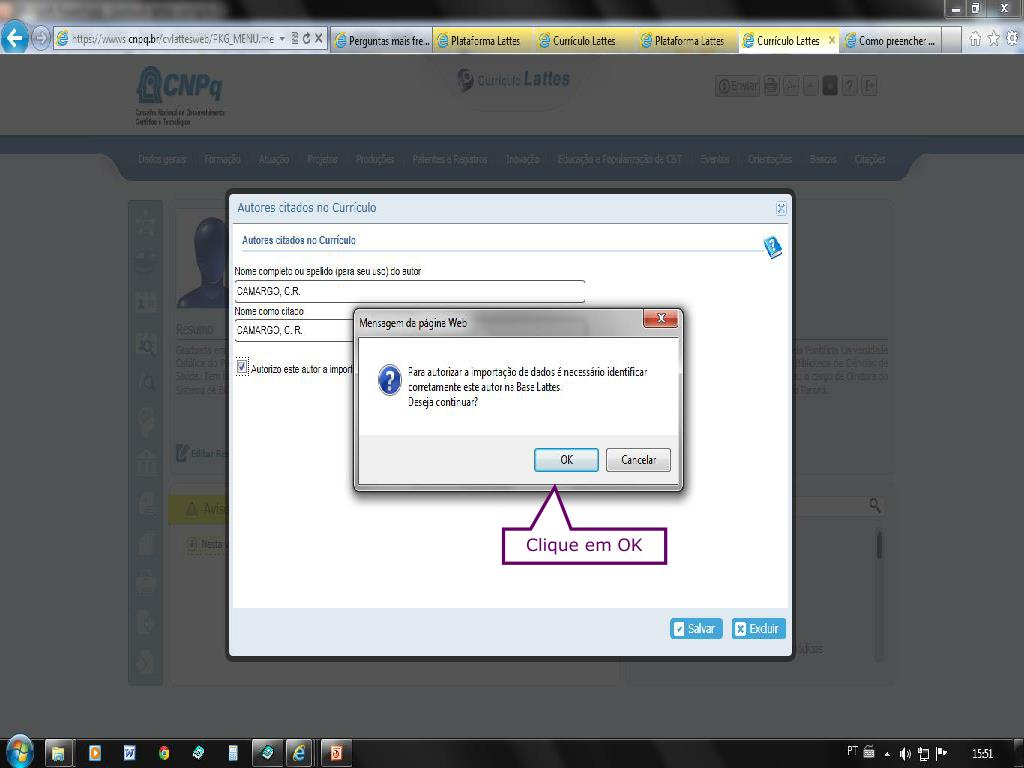
Task: Switch to the second Plataforma Lattes tab
Action: pyautogui.click(x=688, y=40)
